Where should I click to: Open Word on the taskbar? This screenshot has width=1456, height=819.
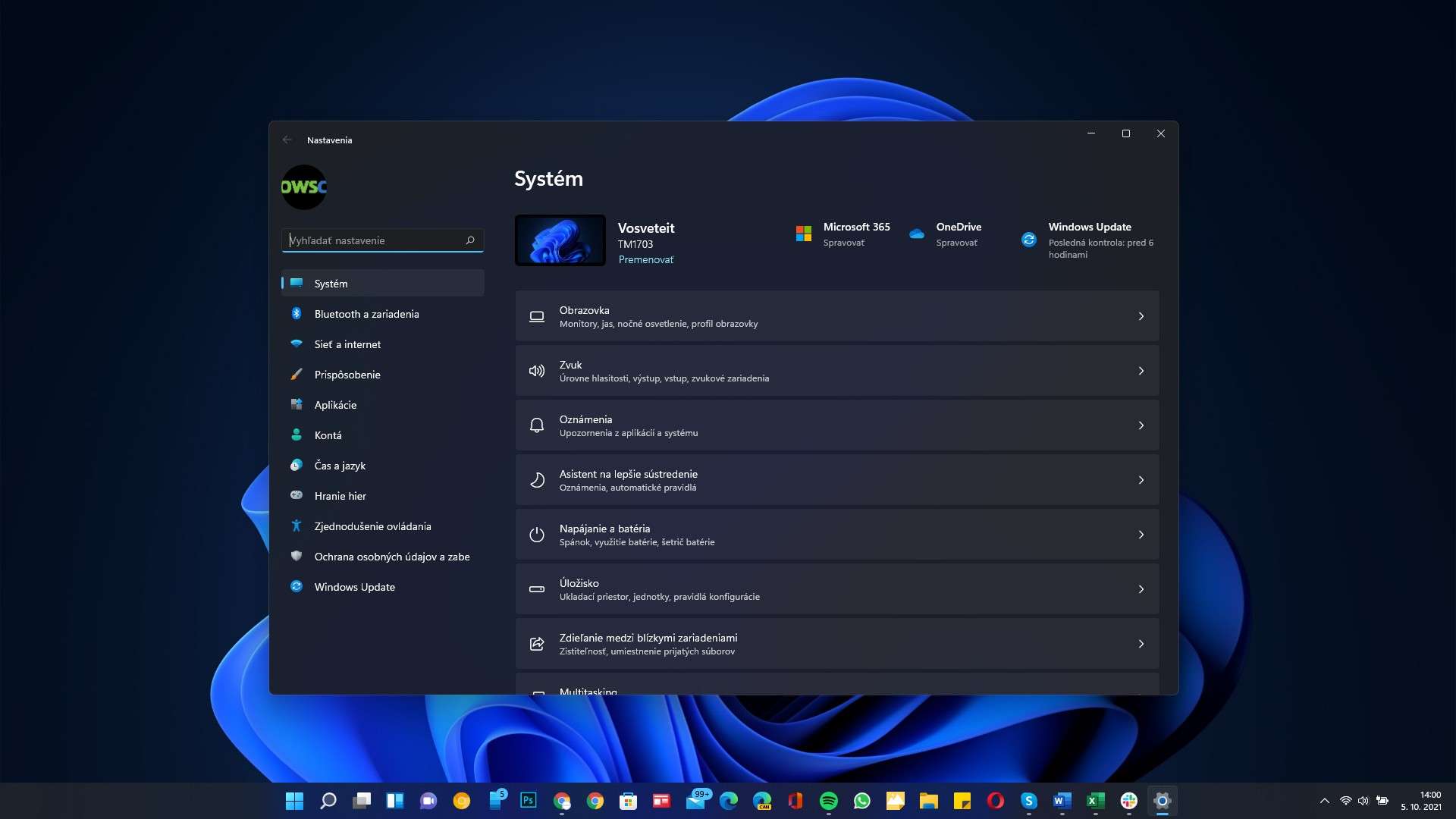tap(1062, 801)
